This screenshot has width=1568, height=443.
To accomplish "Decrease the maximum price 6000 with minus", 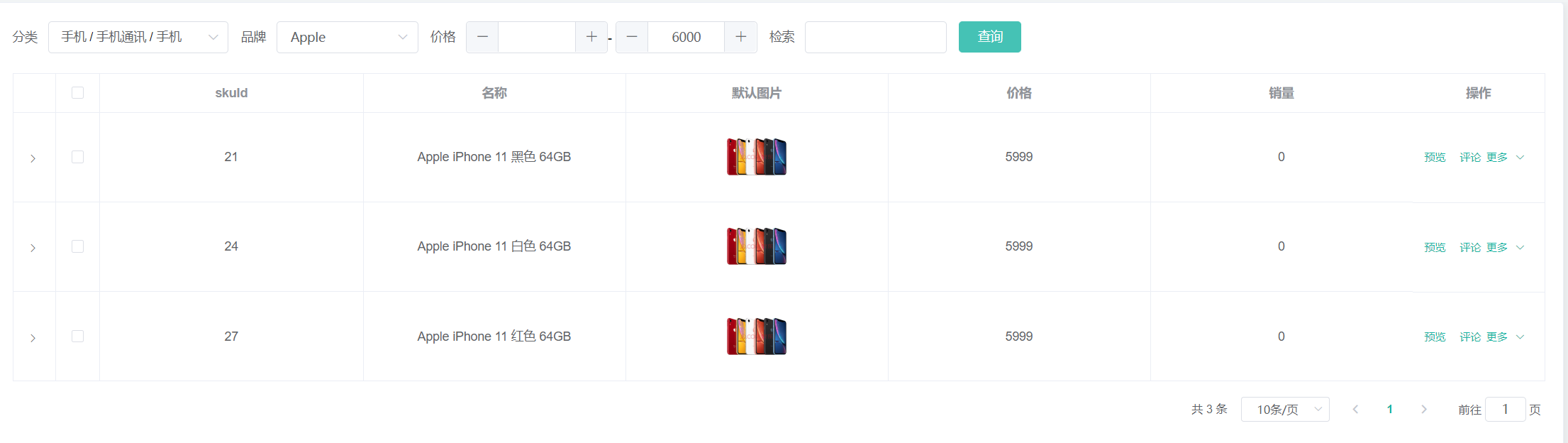I will pyautogui.click(x=632, y=37).
